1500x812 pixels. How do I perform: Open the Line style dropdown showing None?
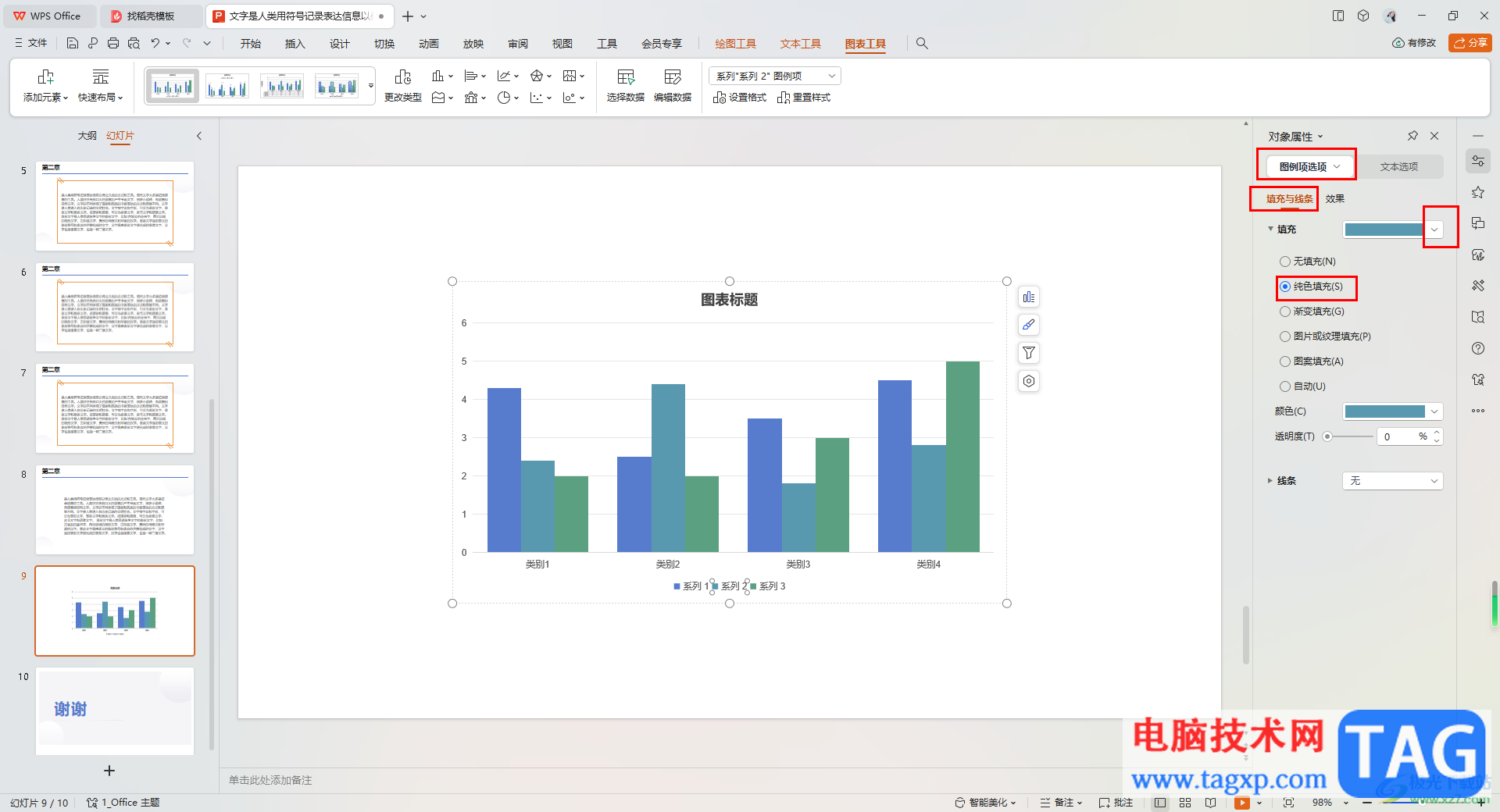1393,481
